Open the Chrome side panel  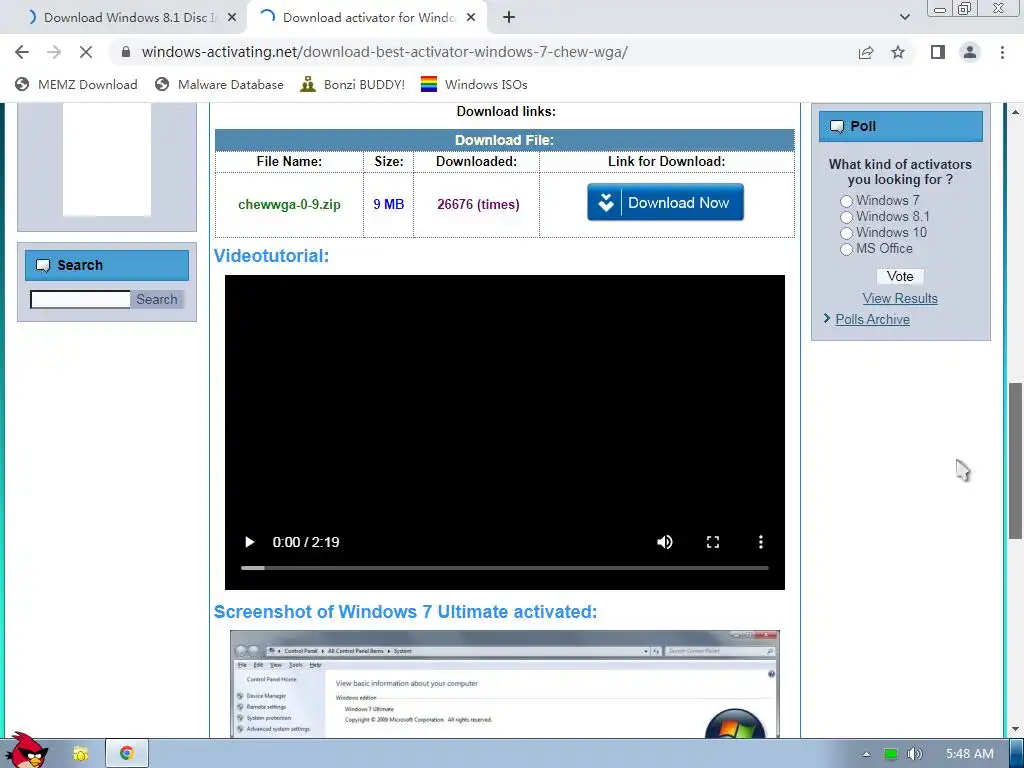[938, 52]
